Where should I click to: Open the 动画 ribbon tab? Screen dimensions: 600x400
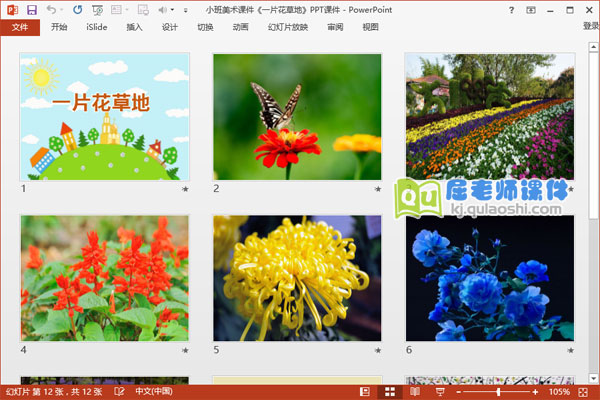point(240,27)
